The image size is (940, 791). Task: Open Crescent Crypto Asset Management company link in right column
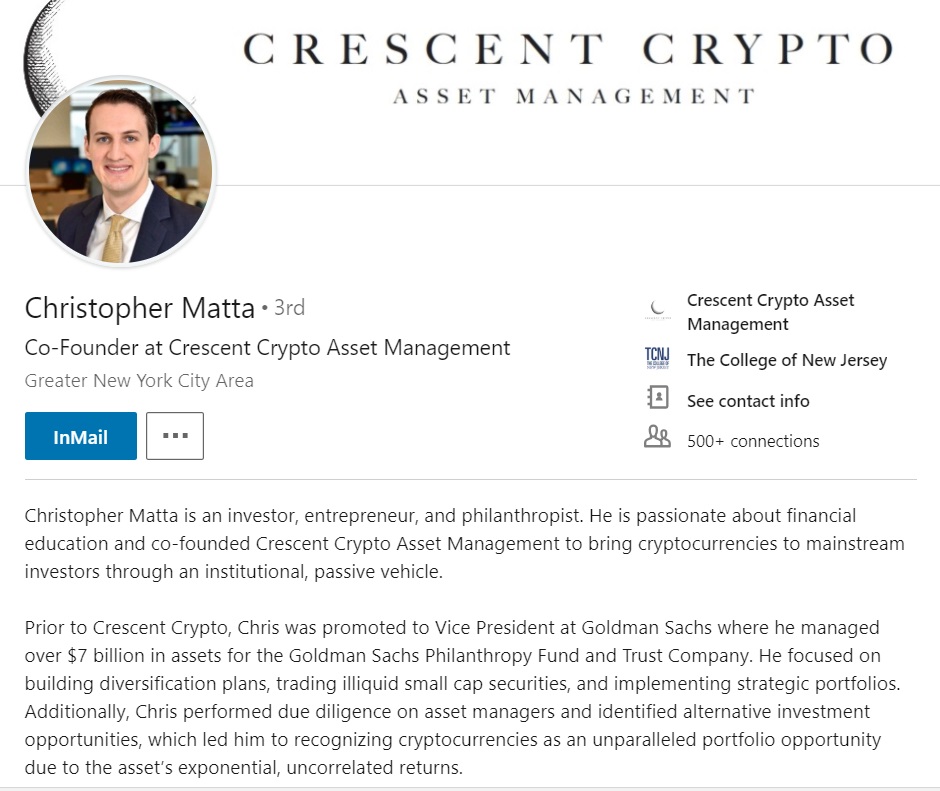point(770,312)
